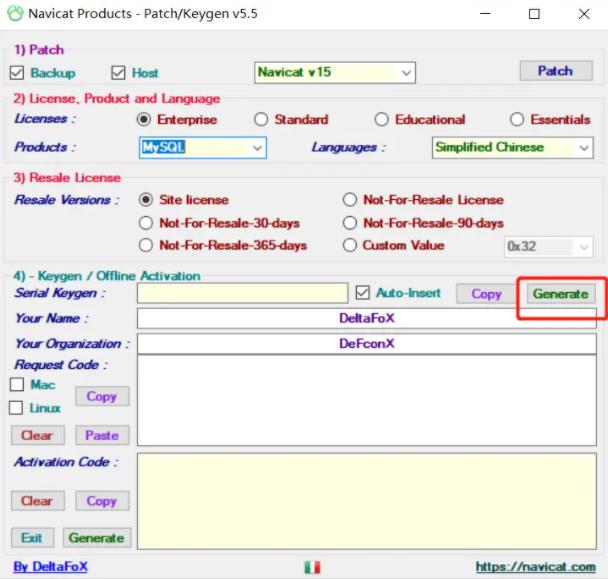Open the Simplified Chinese languages dropdown
The image size is (608, 579).
(513, 148)
